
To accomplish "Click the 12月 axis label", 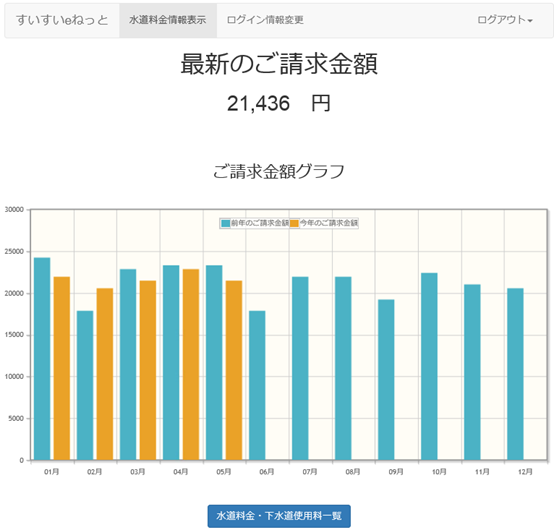I will coord(525,472).
